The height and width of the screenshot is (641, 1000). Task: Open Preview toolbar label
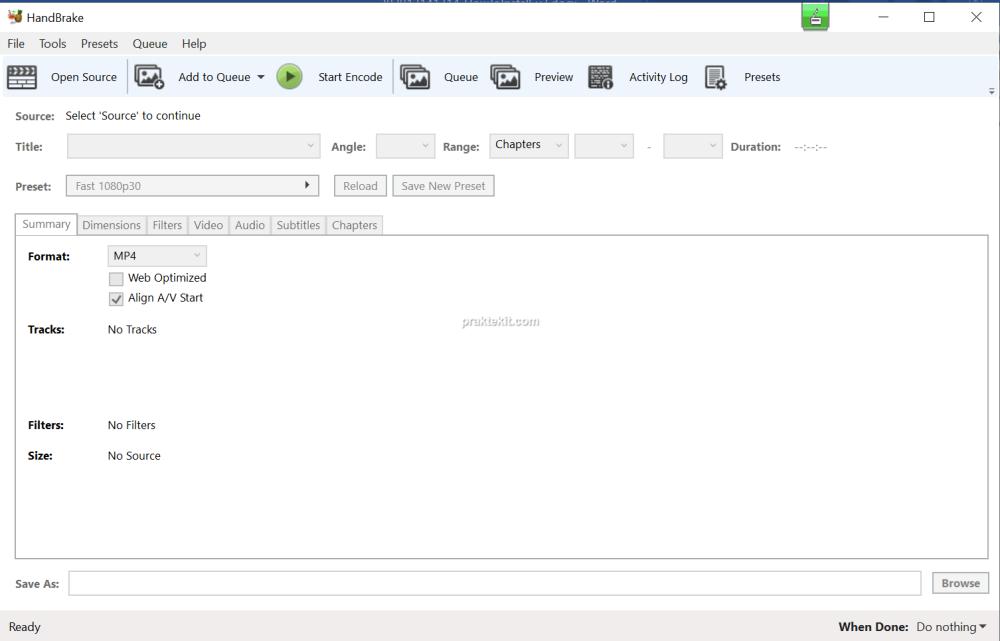pos(554,77)
